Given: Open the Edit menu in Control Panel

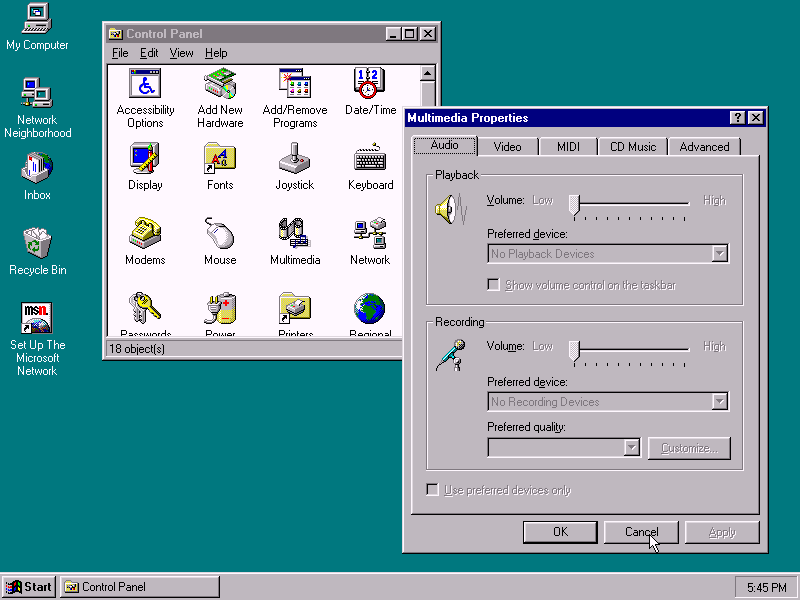Looking at the screenshot, I should tap(149, 53).
